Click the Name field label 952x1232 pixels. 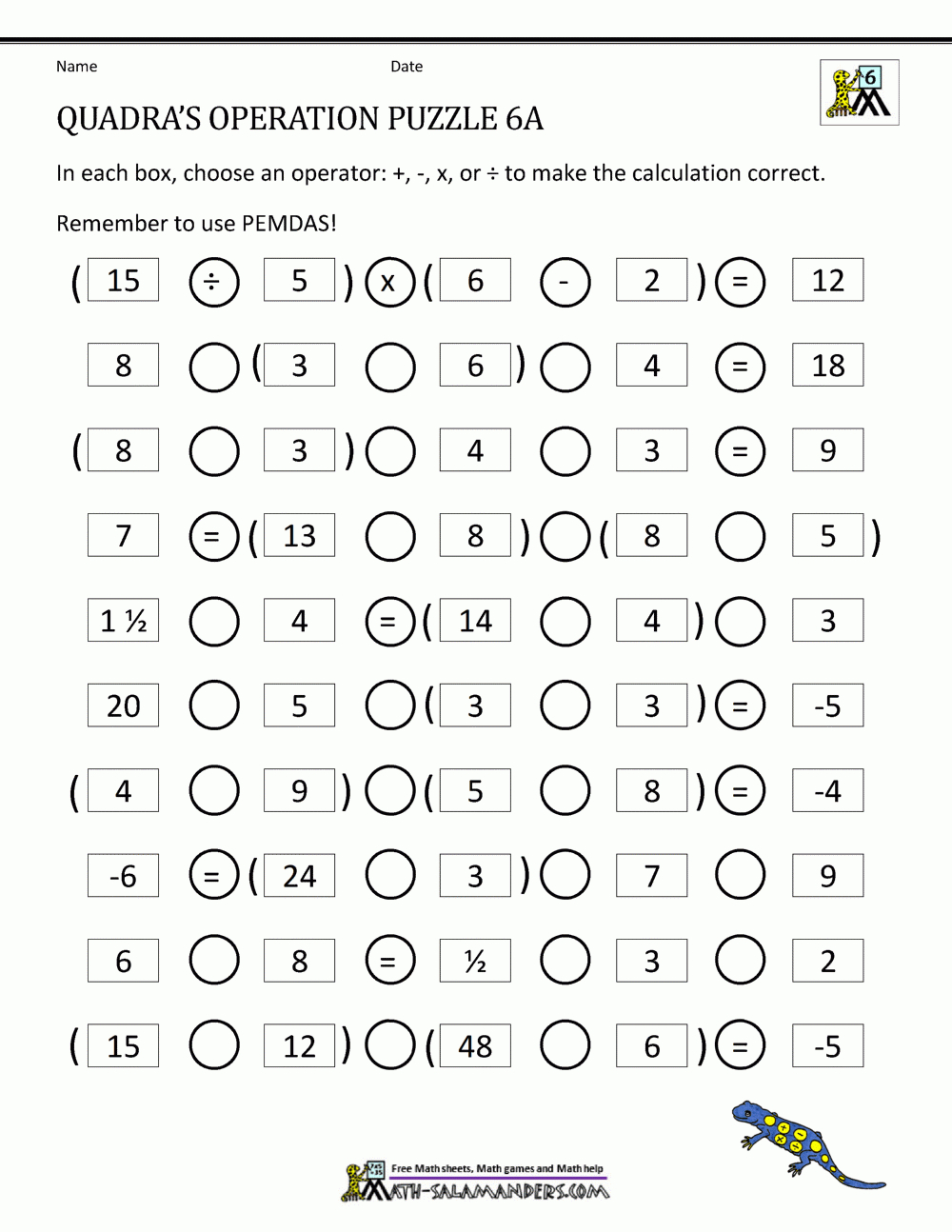76,67
